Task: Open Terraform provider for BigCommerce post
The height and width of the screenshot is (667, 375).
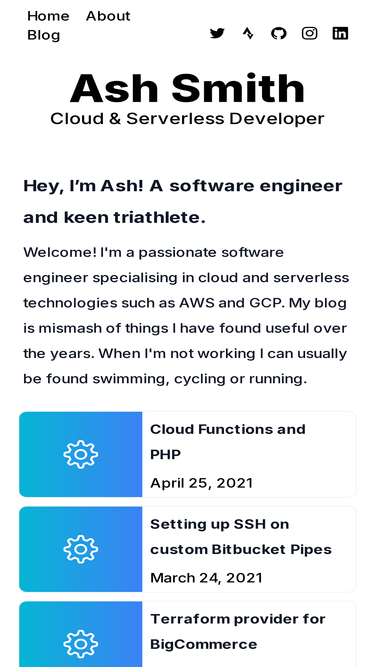Action: click(238, 631)
